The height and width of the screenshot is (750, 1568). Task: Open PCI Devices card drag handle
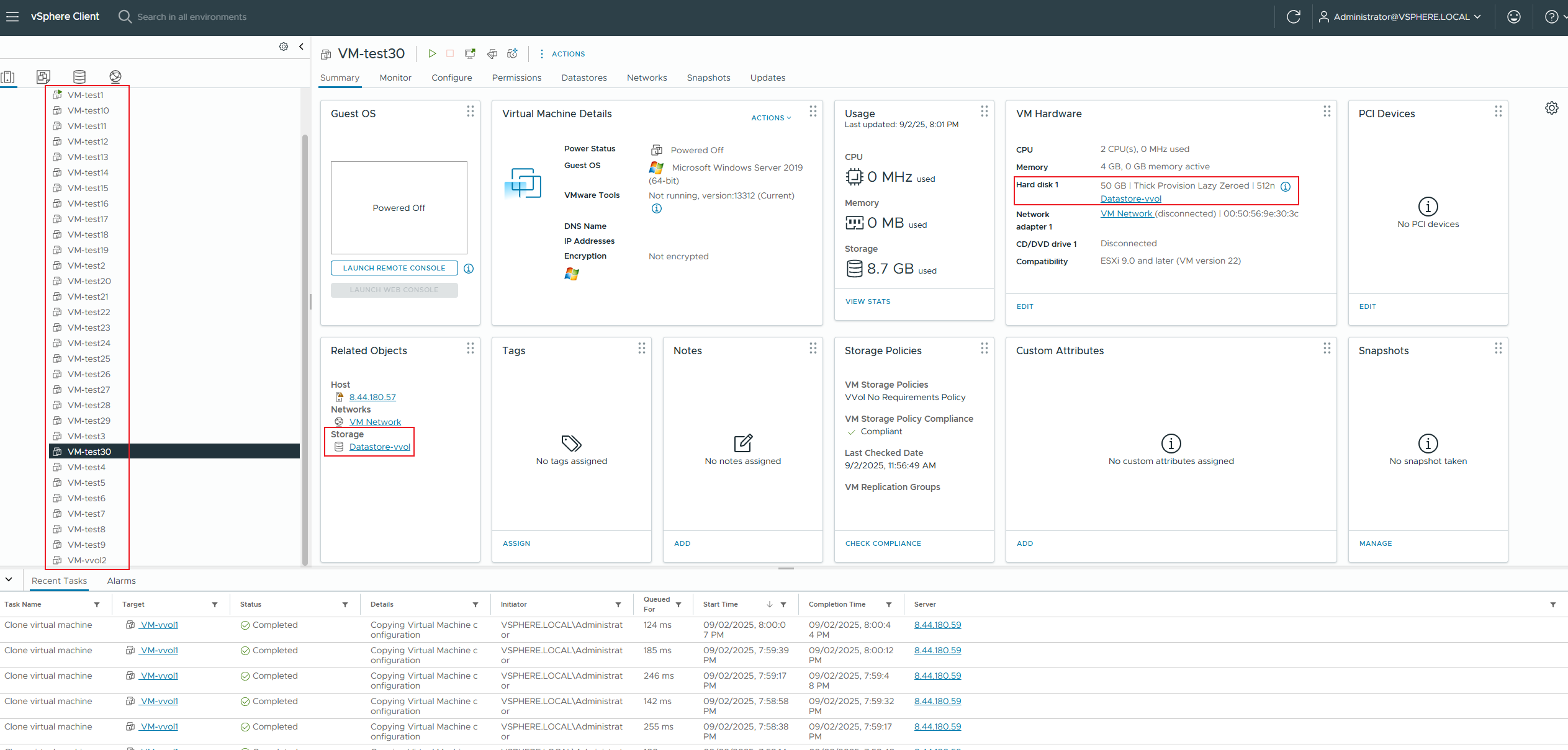pos(1498,111)
